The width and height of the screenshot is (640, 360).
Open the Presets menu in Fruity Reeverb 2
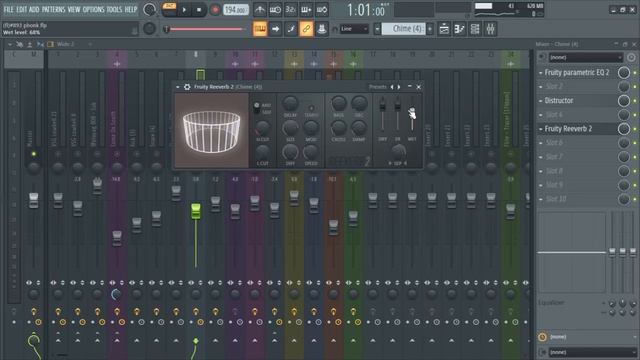click(x=378, y=87)
